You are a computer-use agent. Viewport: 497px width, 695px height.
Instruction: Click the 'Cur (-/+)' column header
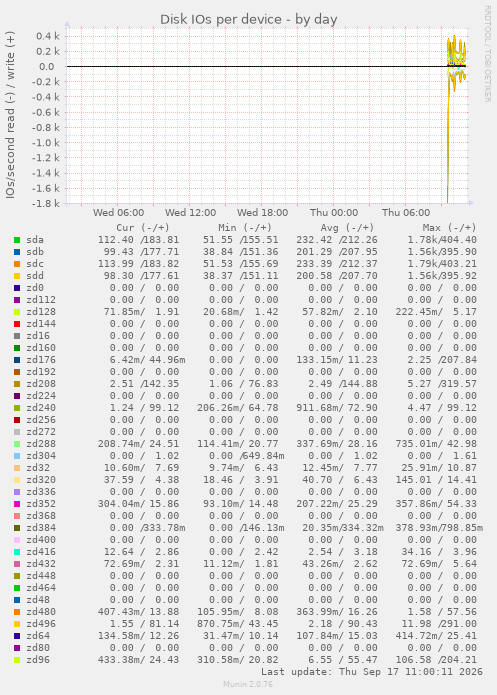(143, 228)
